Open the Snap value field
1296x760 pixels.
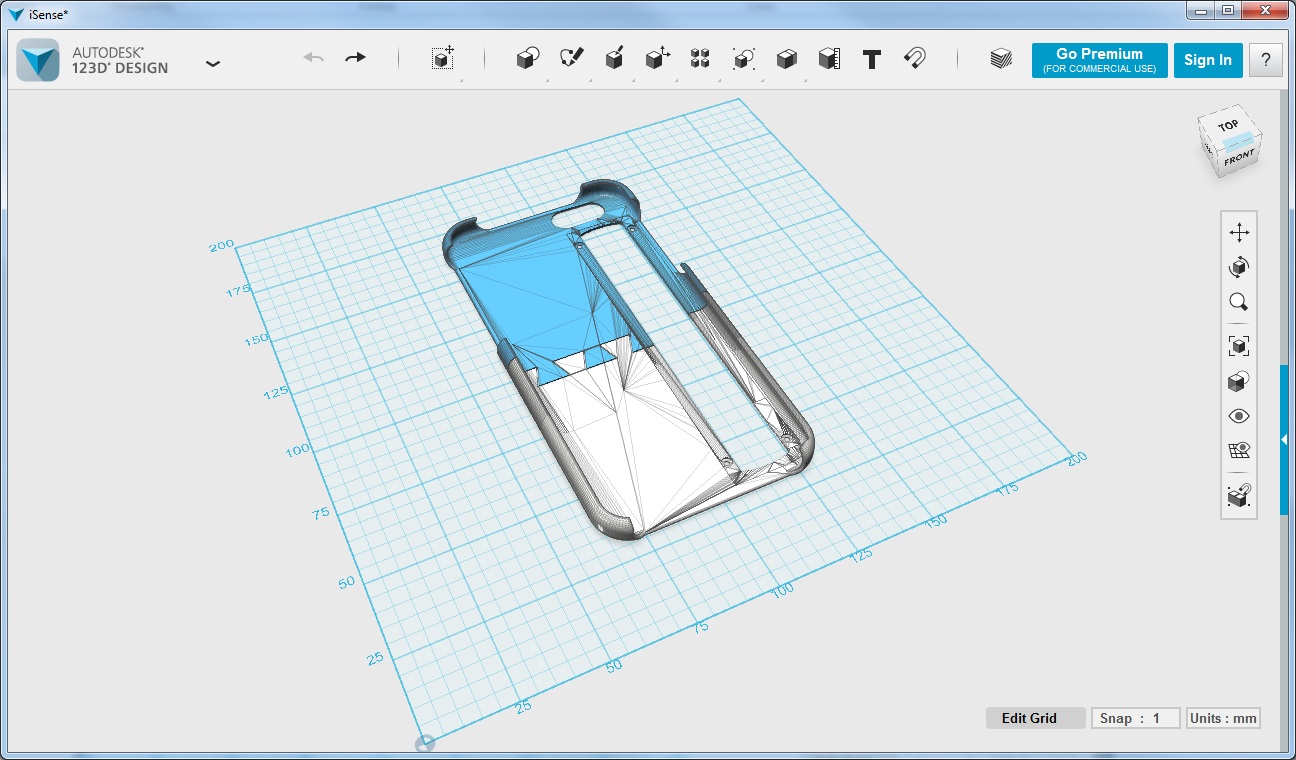coord(1135,718)
